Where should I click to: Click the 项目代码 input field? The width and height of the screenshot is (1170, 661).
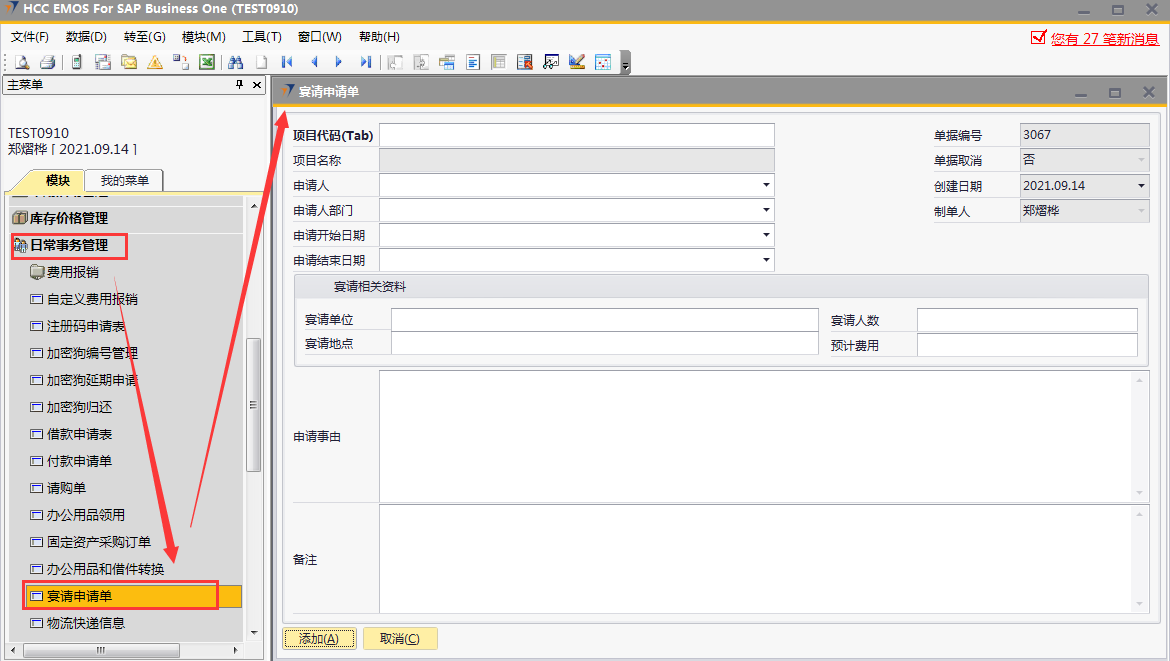click(576, 135)
